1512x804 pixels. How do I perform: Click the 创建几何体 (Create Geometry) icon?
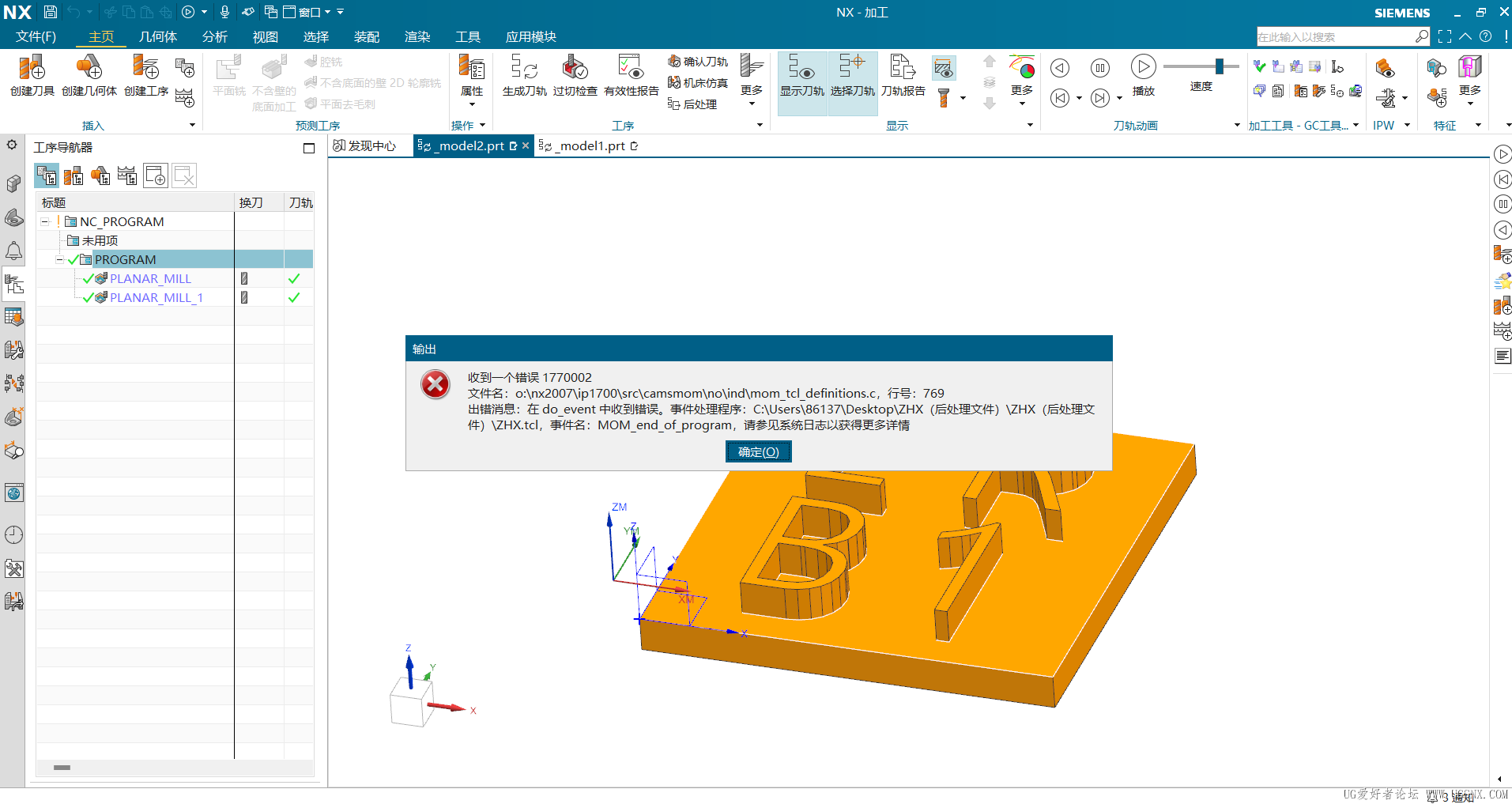tap(89, 76)
